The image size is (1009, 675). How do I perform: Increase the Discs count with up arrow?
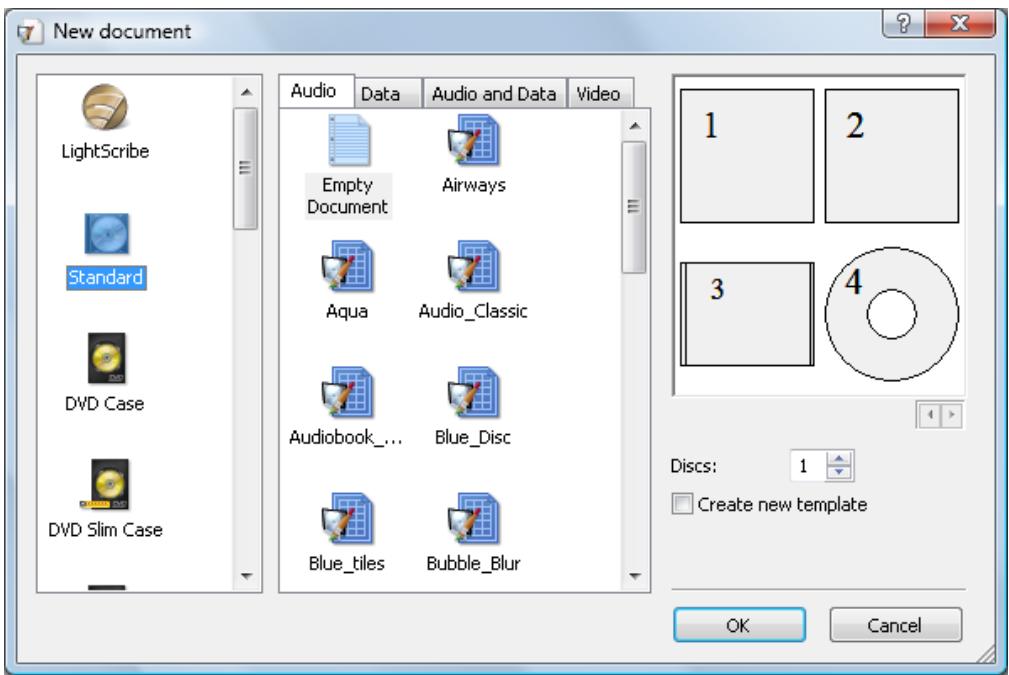coord(838,459)
